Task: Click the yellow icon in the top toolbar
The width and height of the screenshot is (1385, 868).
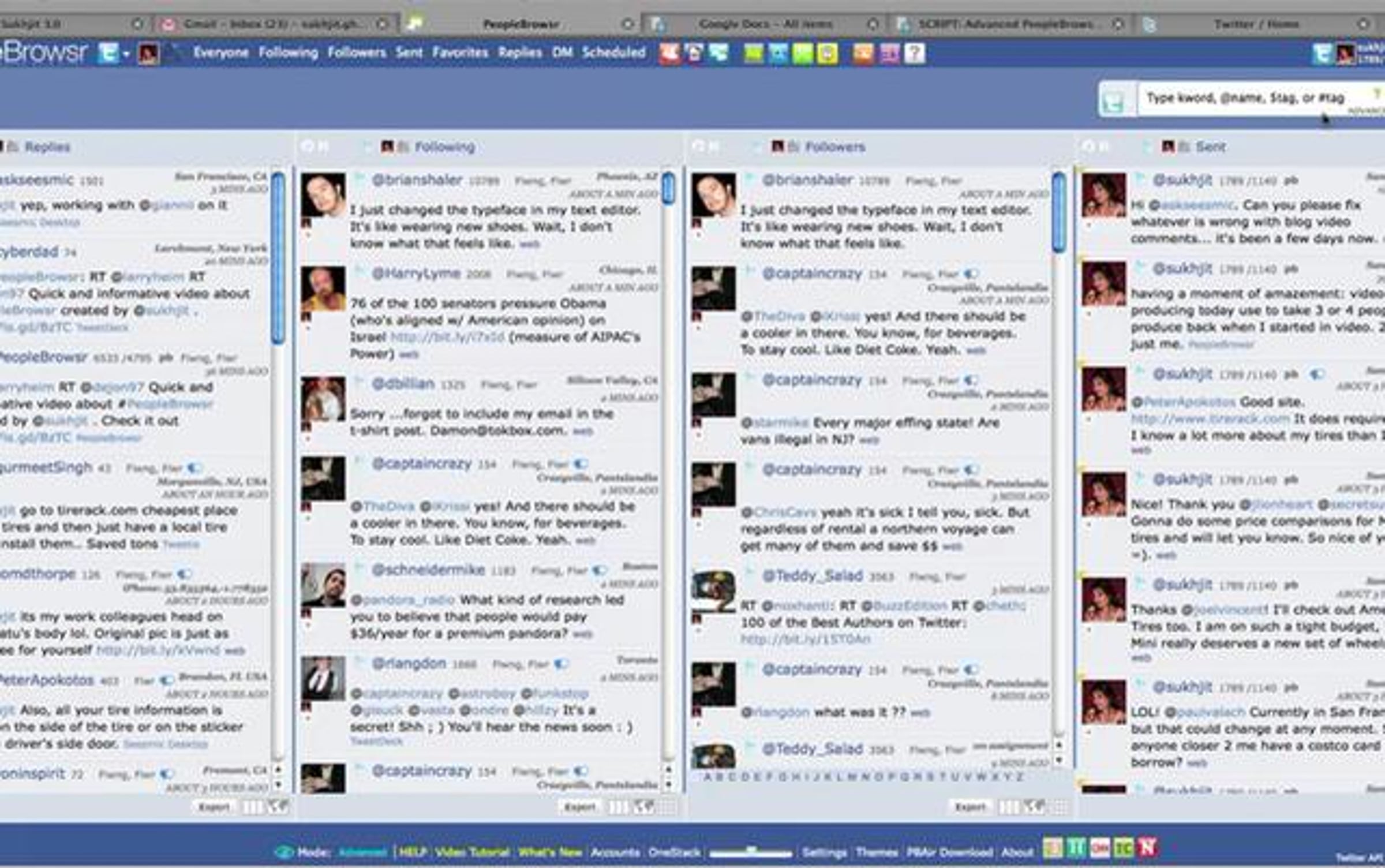Action: pos(828,54)
